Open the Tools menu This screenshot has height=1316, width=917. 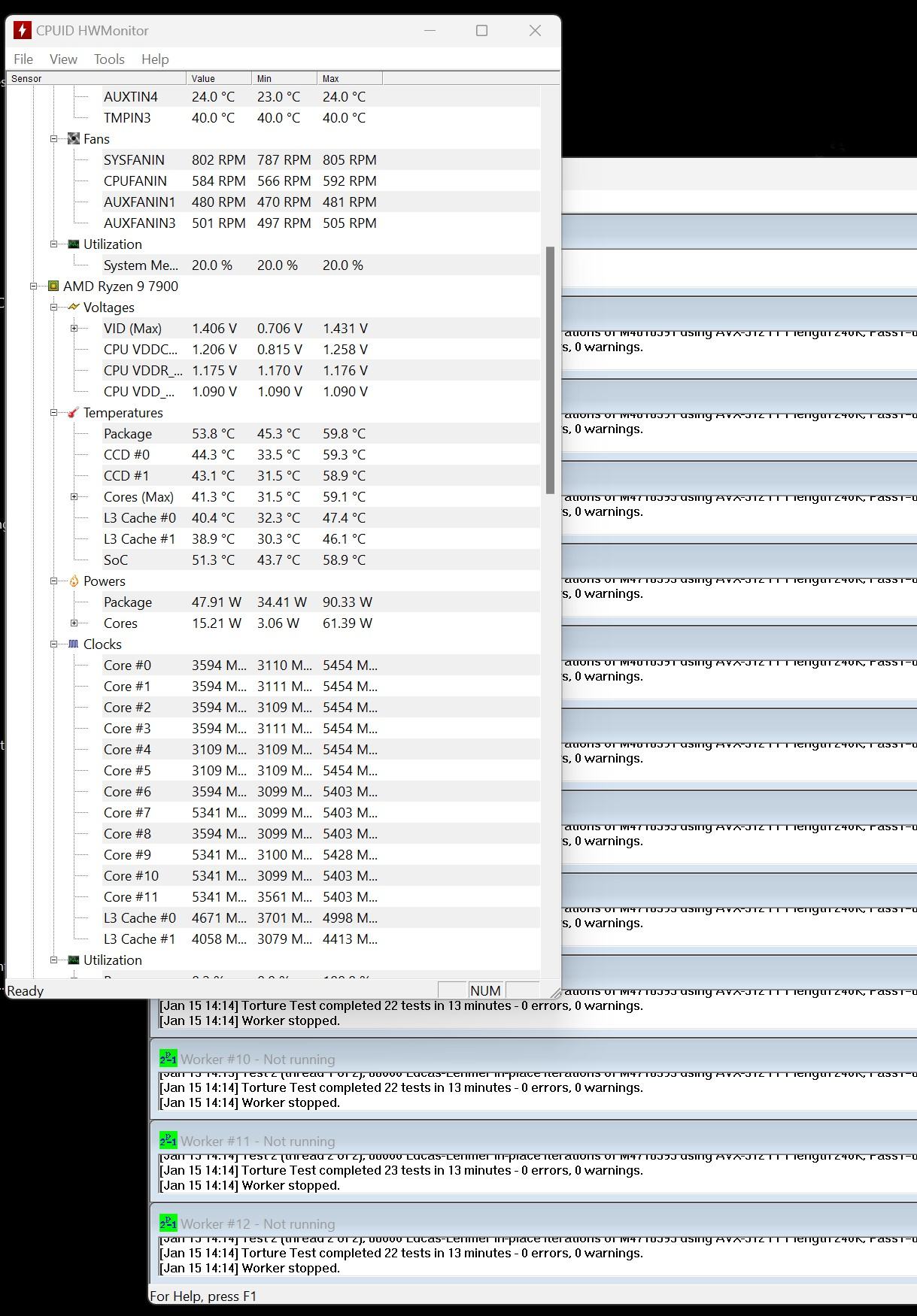[x=109, y=59]
